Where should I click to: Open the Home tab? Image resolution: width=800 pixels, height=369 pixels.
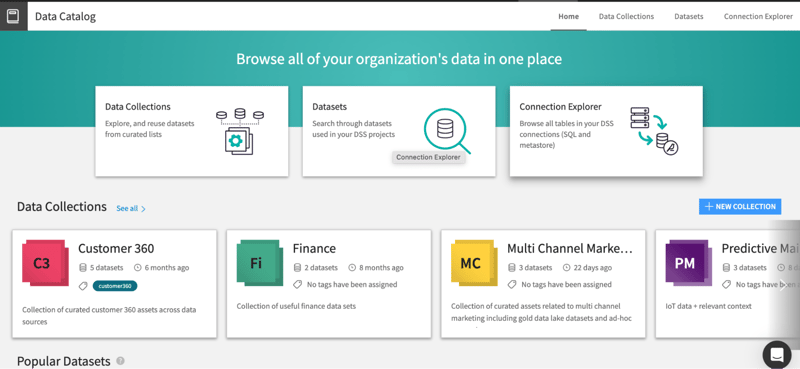568,16
